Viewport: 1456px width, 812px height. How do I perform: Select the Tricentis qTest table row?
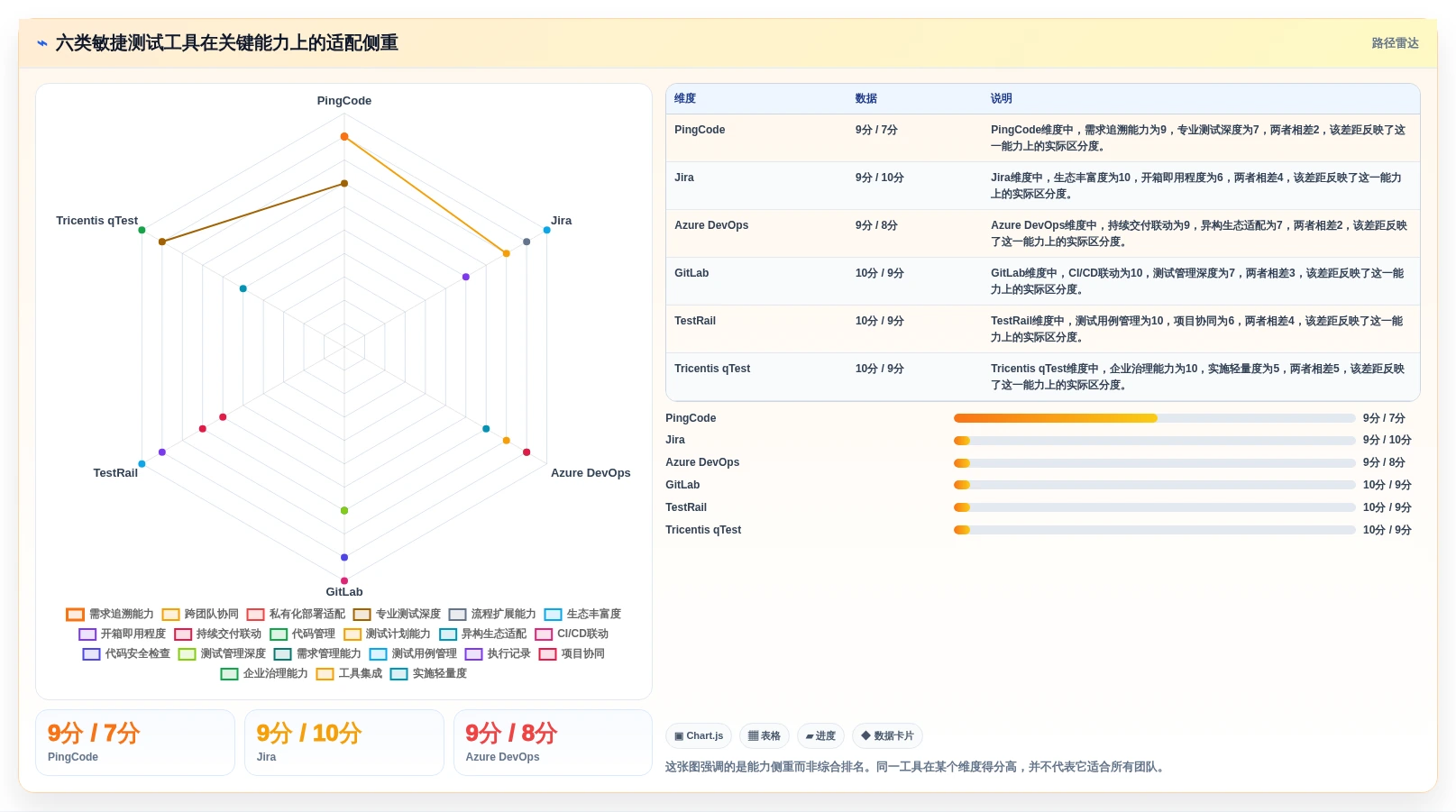[x=1043, y=377]
